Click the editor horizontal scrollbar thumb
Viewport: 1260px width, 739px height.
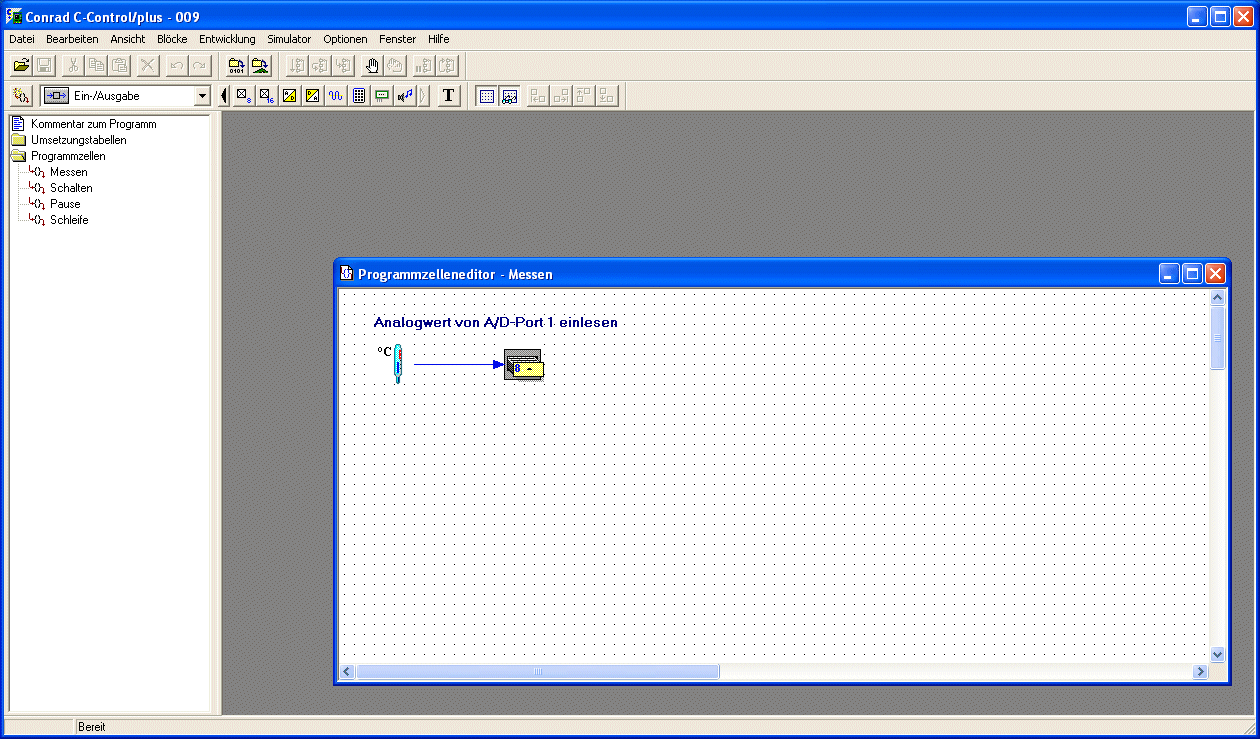[x=538, y=672]
